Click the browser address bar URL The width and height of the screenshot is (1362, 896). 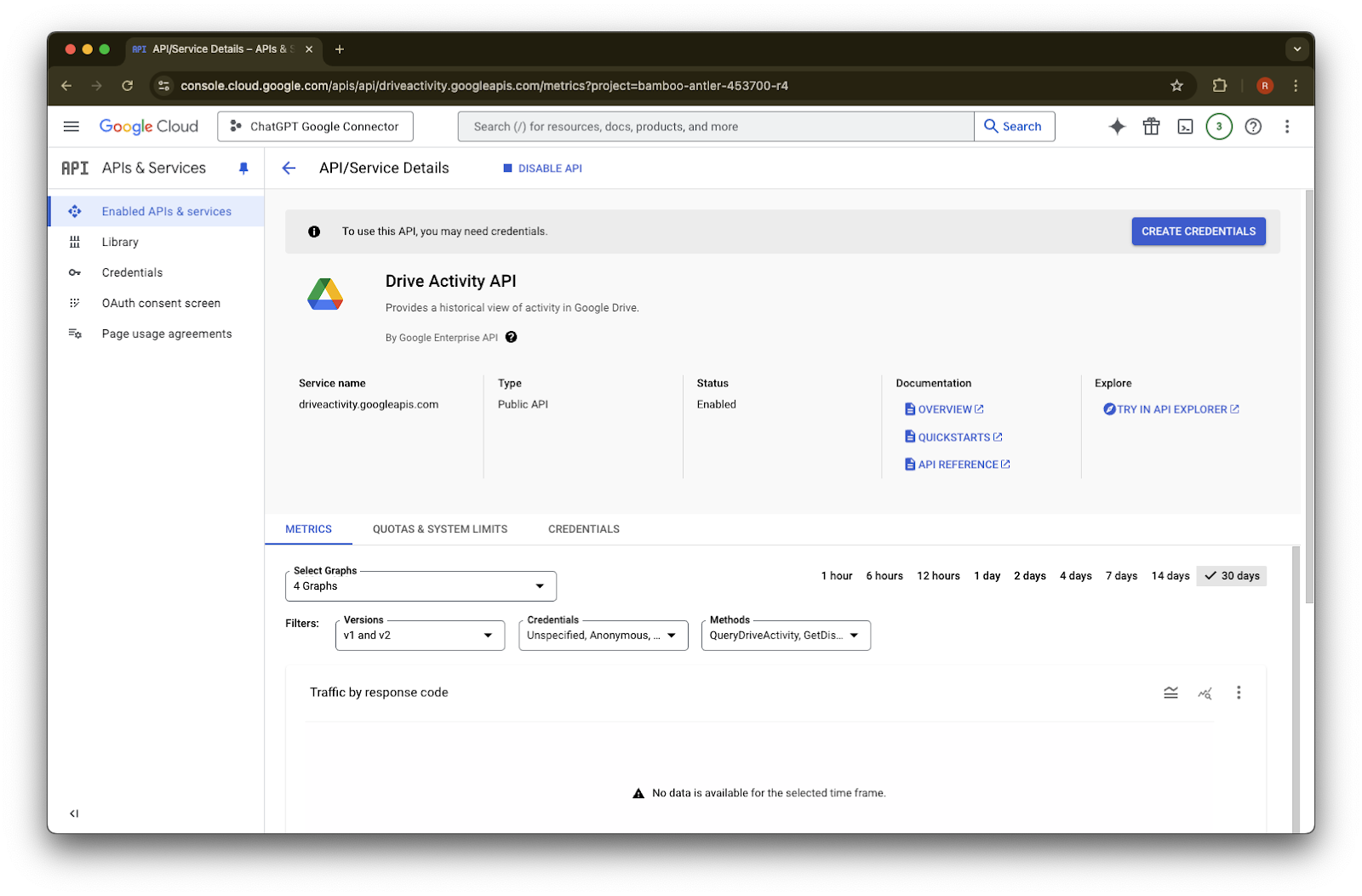click(x=484, y=86)
